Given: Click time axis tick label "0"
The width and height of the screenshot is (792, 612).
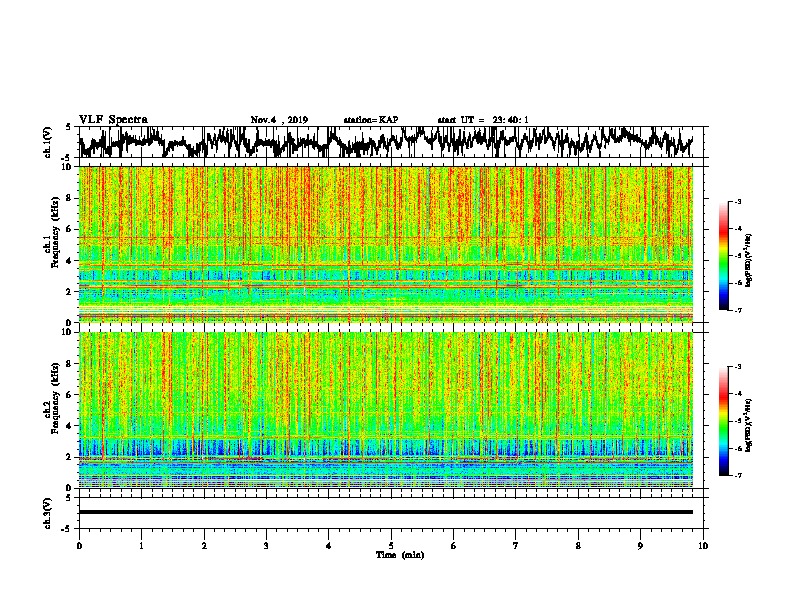Looking at the screenshot, I should (79, 546).
